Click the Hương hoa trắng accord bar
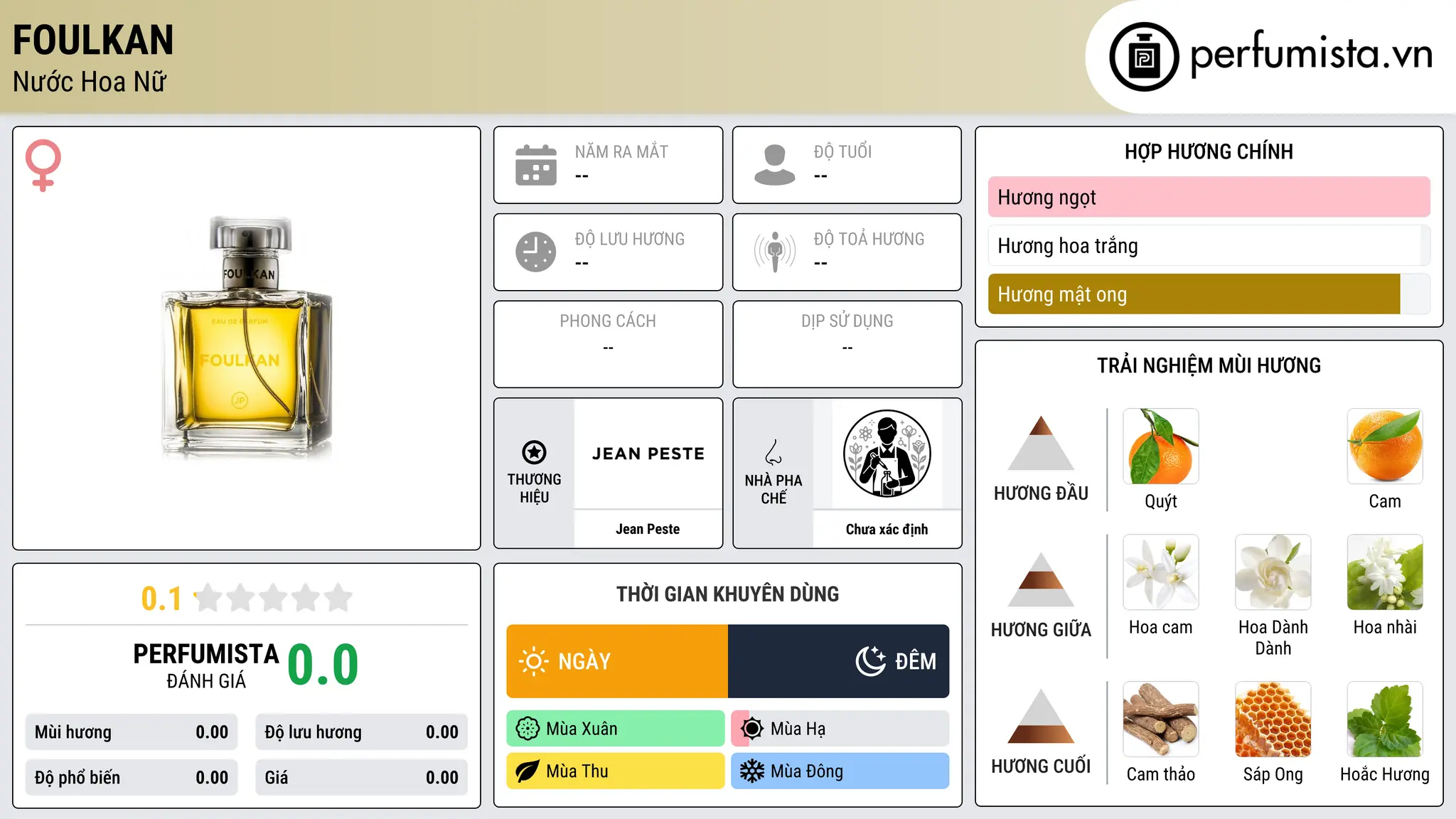Viewport: 1456px width, 819px height. [1209, 246]
